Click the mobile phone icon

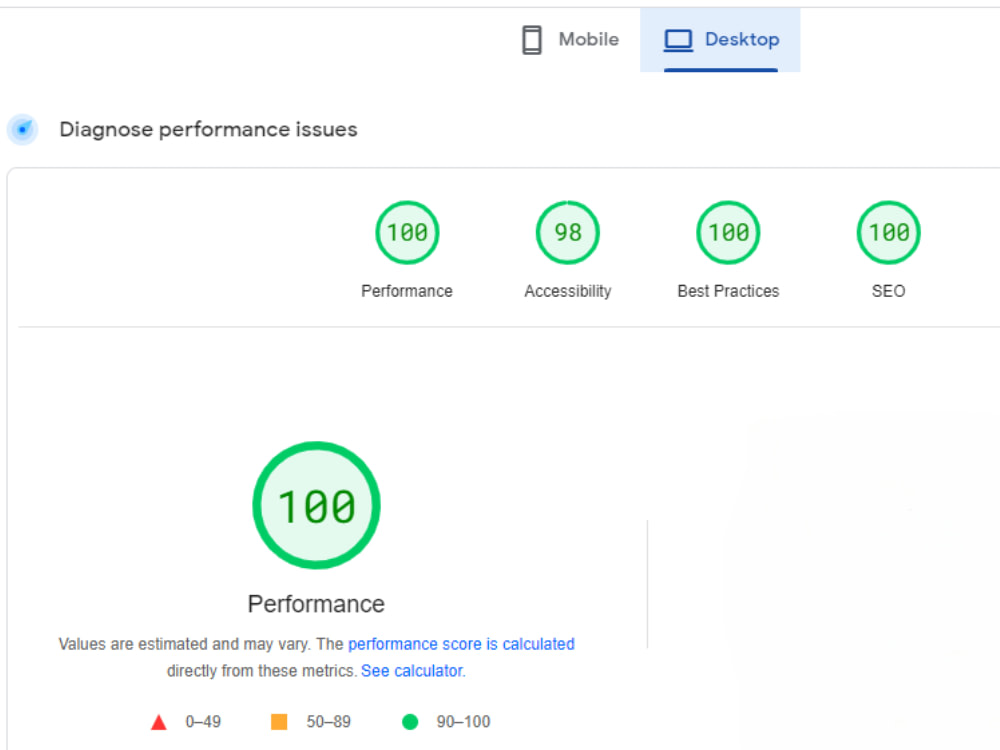532,40
